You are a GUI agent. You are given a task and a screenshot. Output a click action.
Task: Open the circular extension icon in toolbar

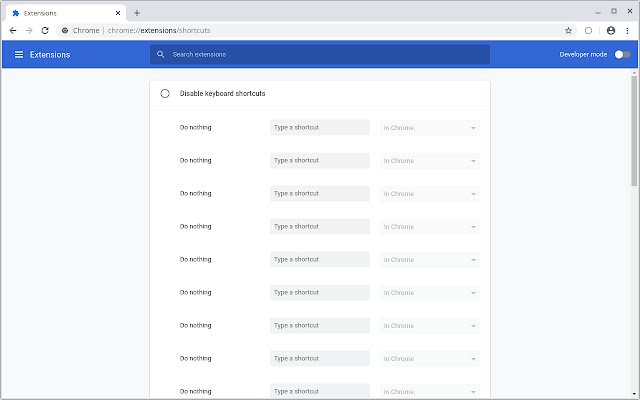click(x=588, y=31)
